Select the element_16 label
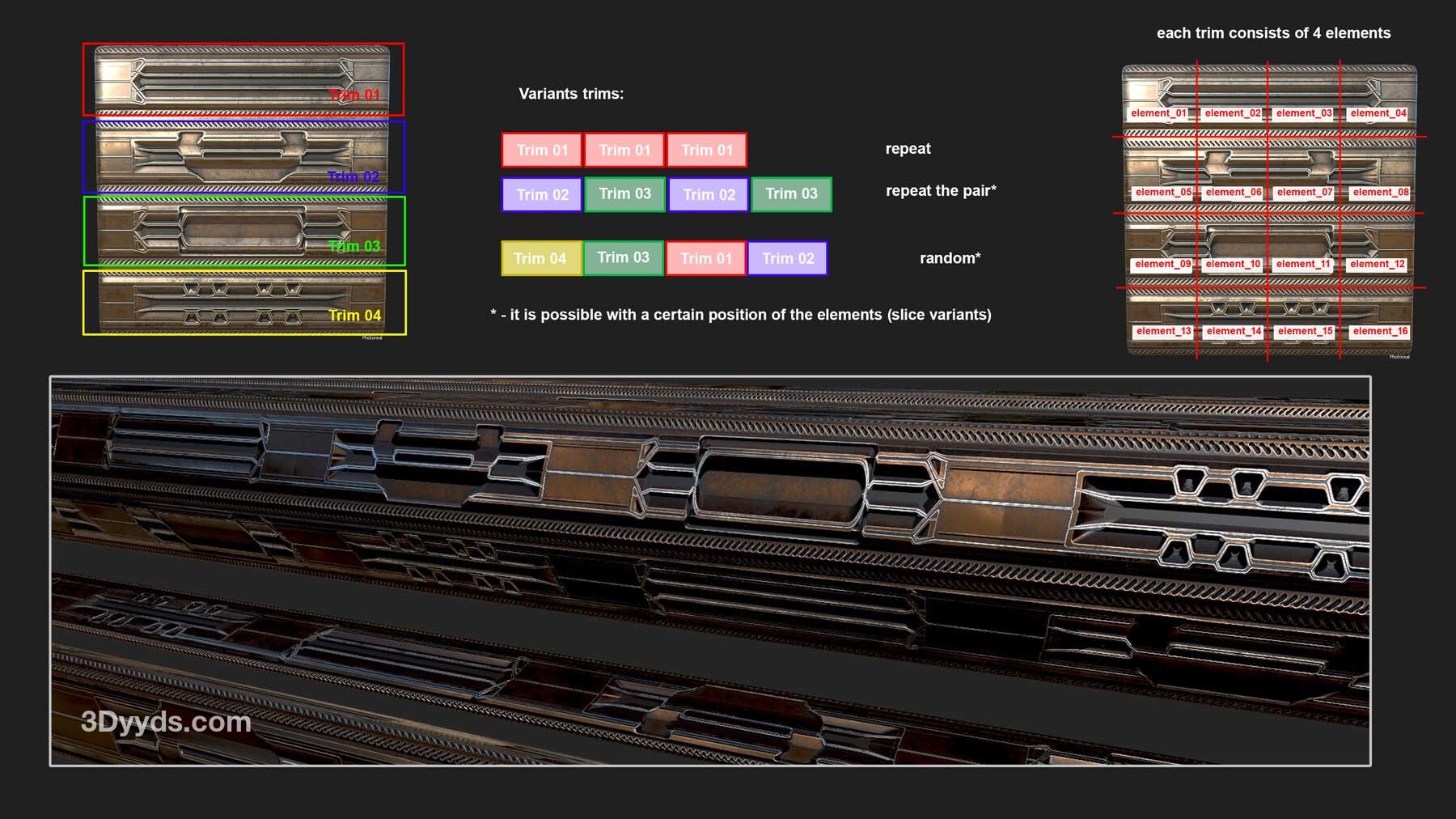 [1380, 331]
